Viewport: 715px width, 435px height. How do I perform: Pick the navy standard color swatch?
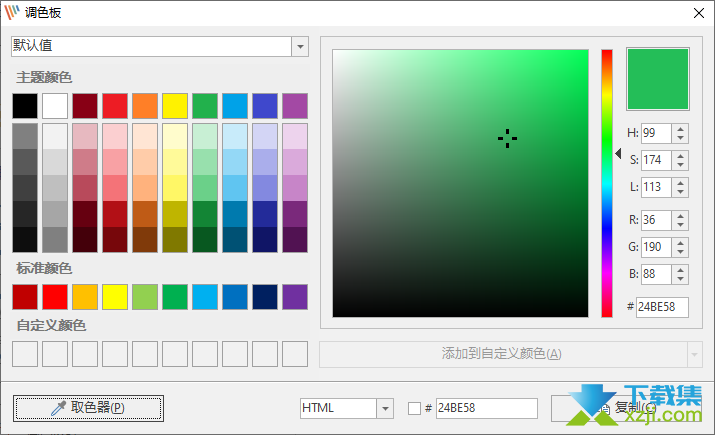click(x=265, y=297)
